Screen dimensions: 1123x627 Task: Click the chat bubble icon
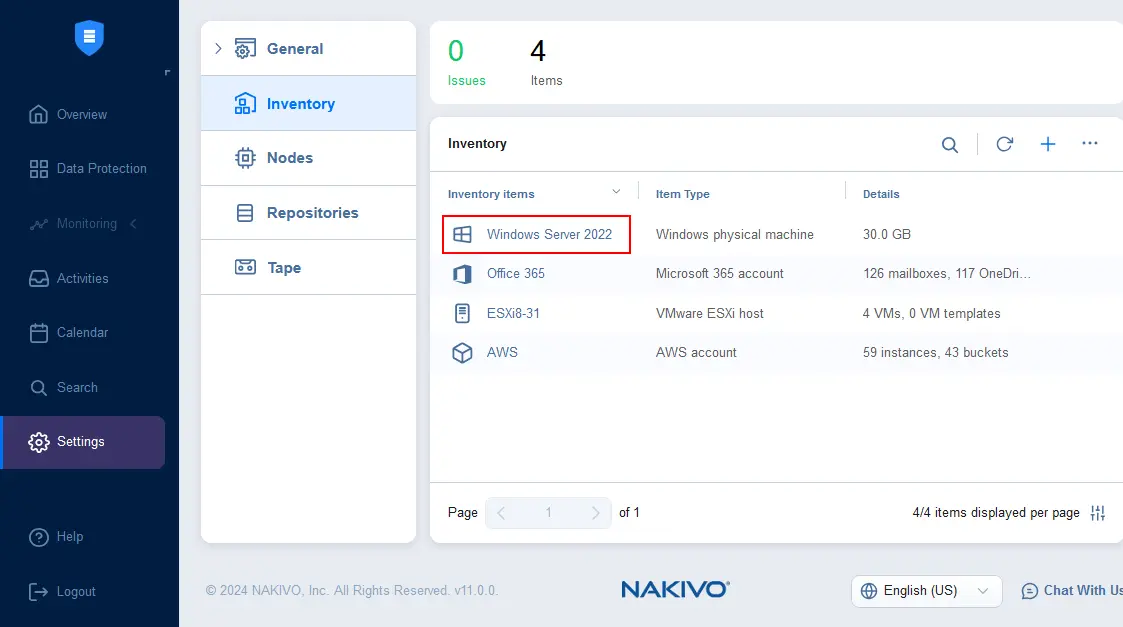click(1029, 591)
